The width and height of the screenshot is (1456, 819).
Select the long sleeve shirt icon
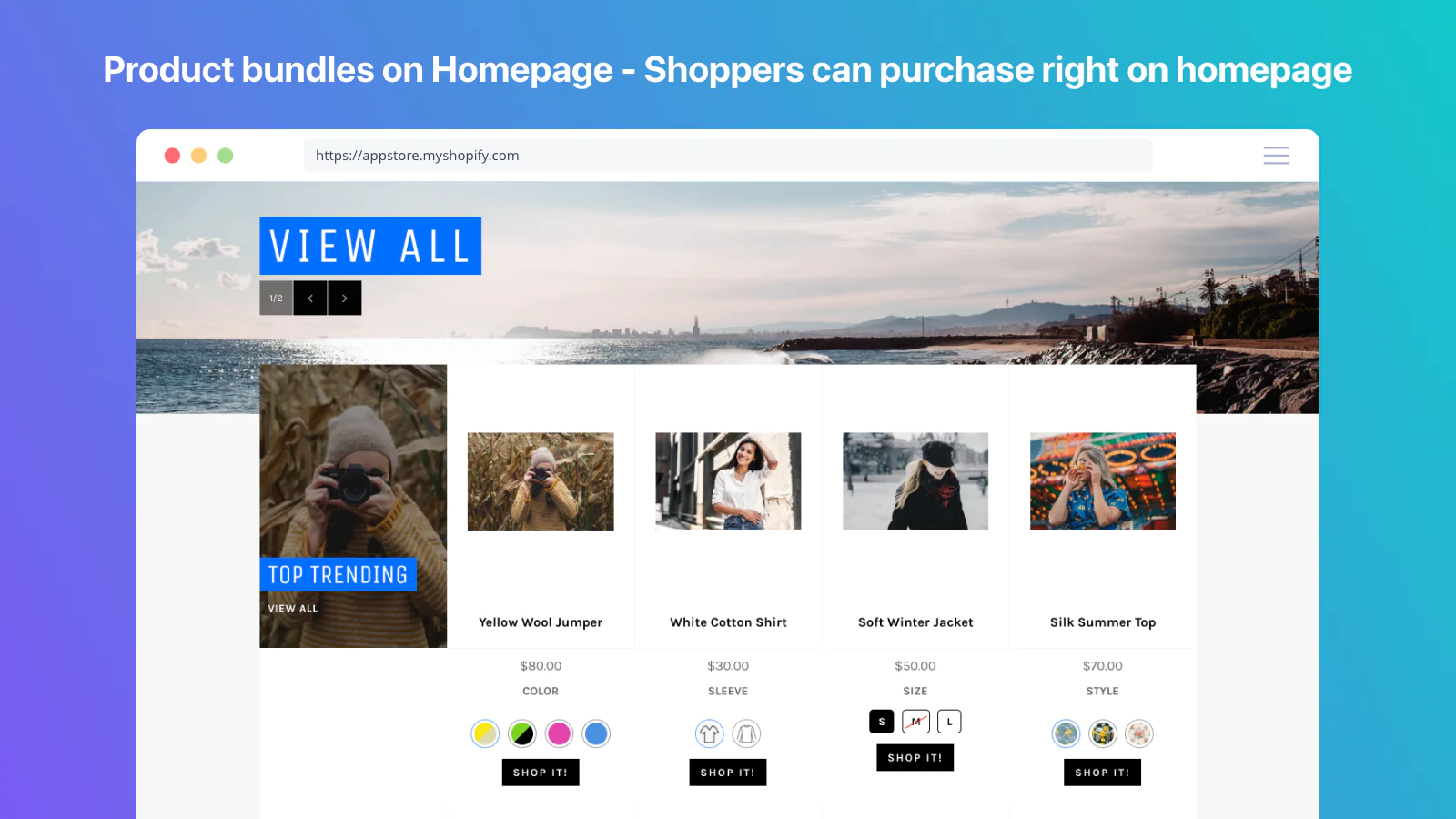(746, 733)
